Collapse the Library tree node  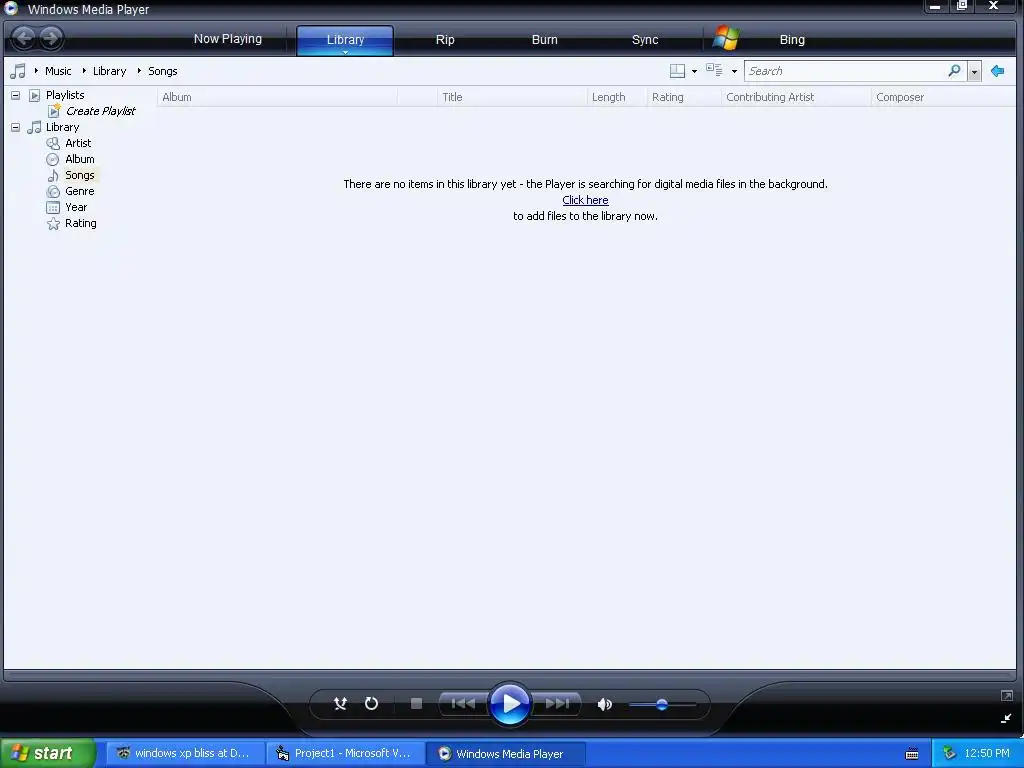[16, 127]
